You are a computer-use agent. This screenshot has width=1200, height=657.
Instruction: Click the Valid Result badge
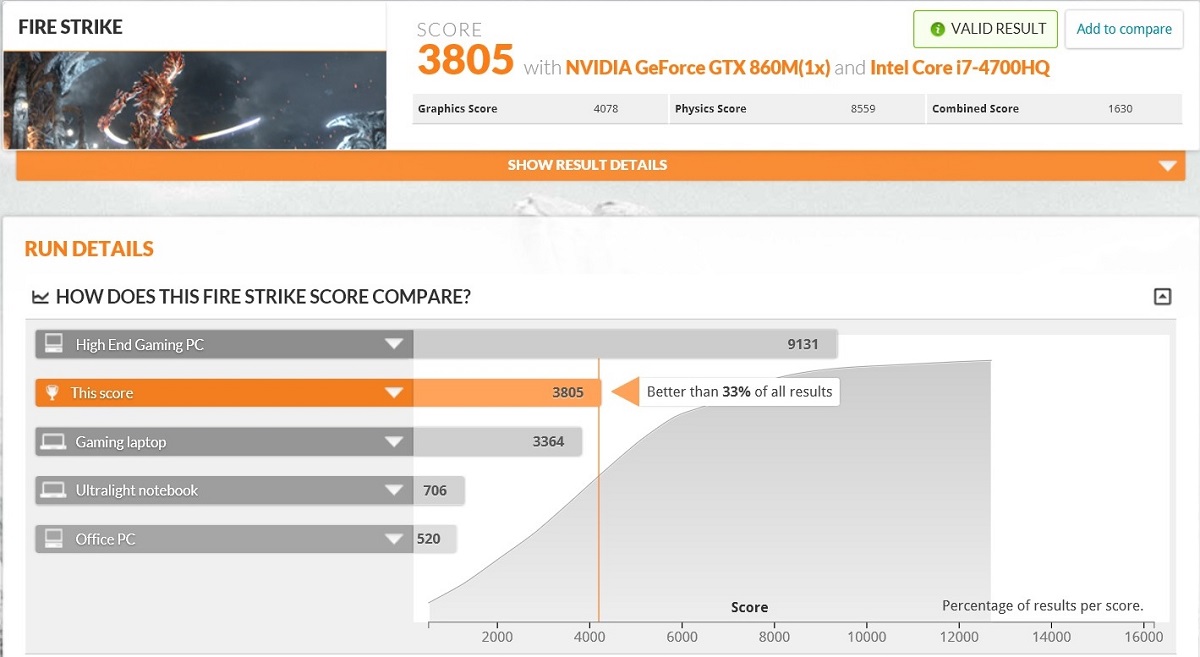tap(985, 29)
